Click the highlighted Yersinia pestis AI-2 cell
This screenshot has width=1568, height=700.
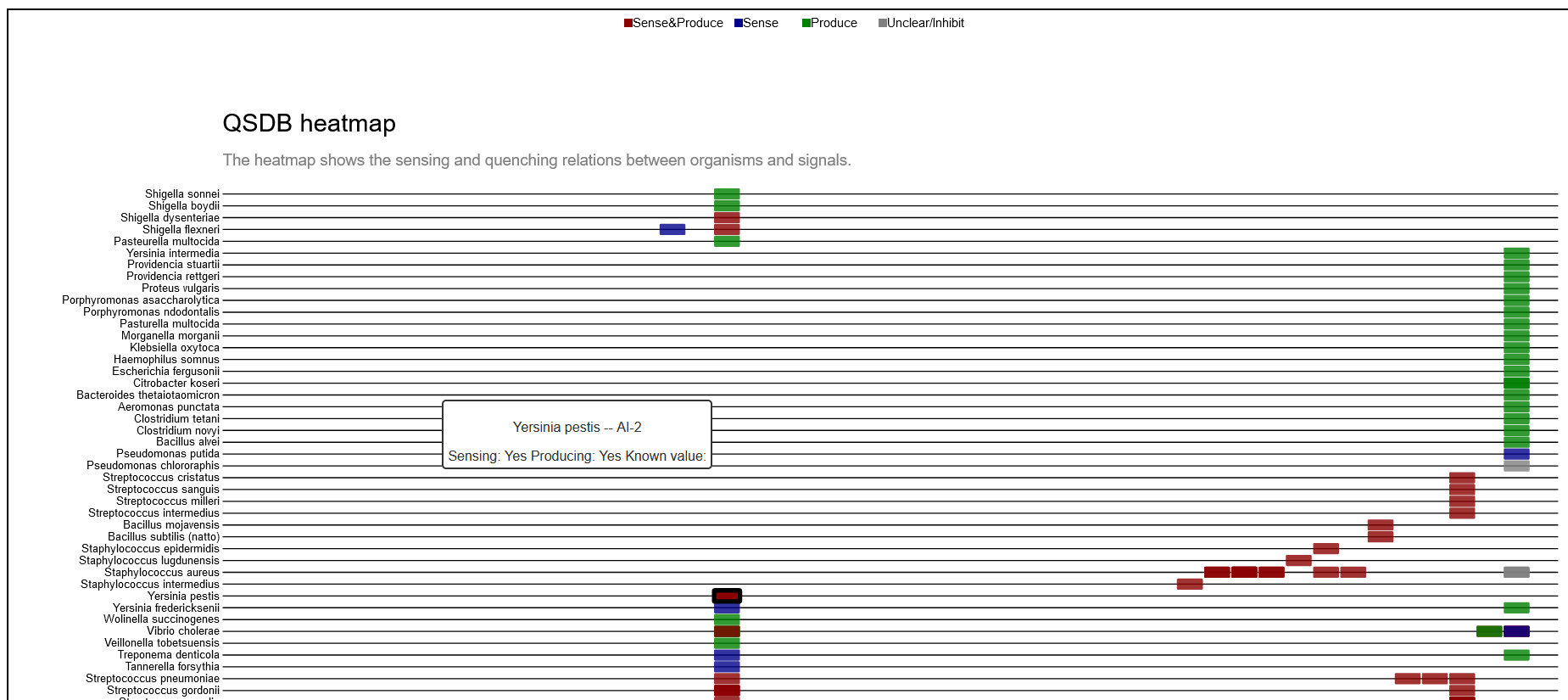pyautogui.click(x=727, y=596)
